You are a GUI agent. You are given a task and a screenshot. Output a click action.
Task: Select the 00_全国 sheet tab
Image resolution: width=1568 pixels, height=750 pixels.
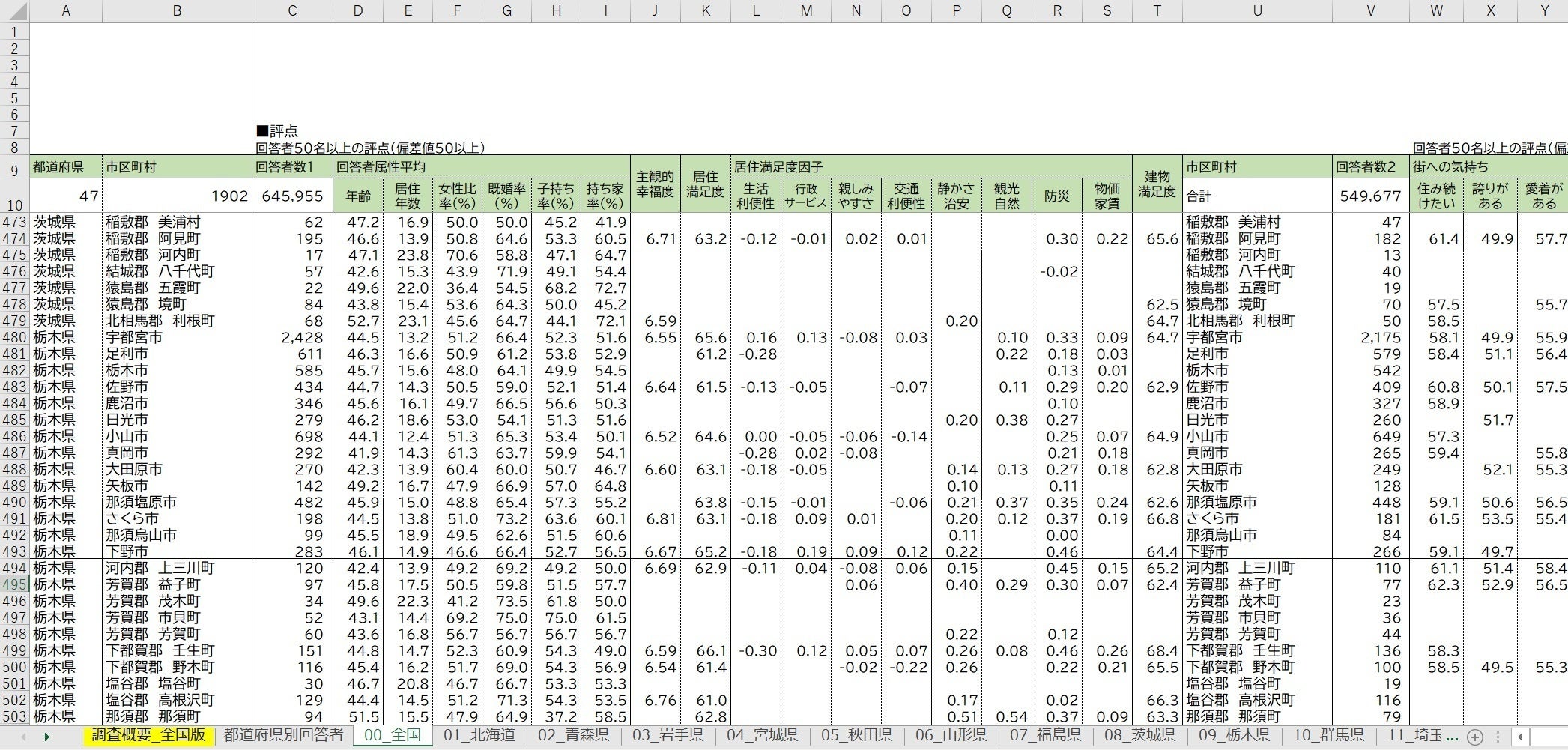(x=392, y=735)
